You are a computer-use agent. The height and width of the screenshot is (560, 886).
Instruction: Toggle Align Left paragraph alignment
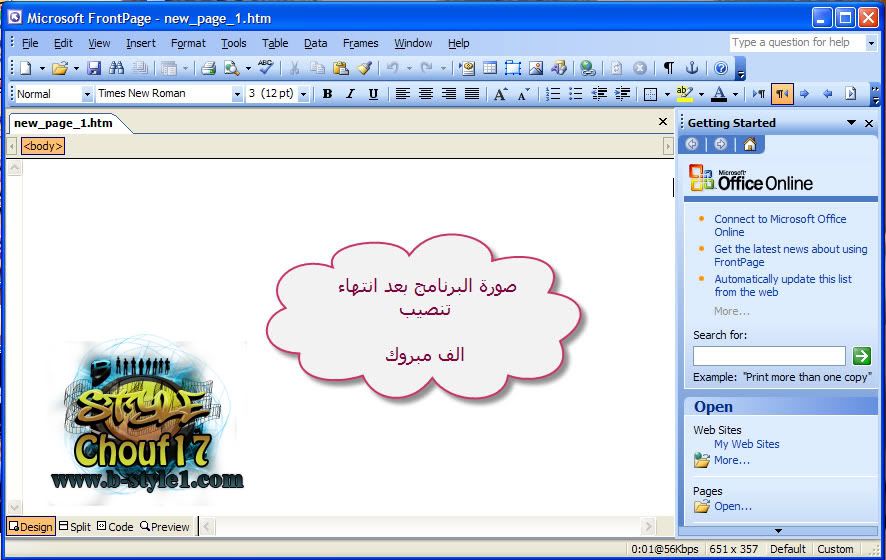point(402,94)
